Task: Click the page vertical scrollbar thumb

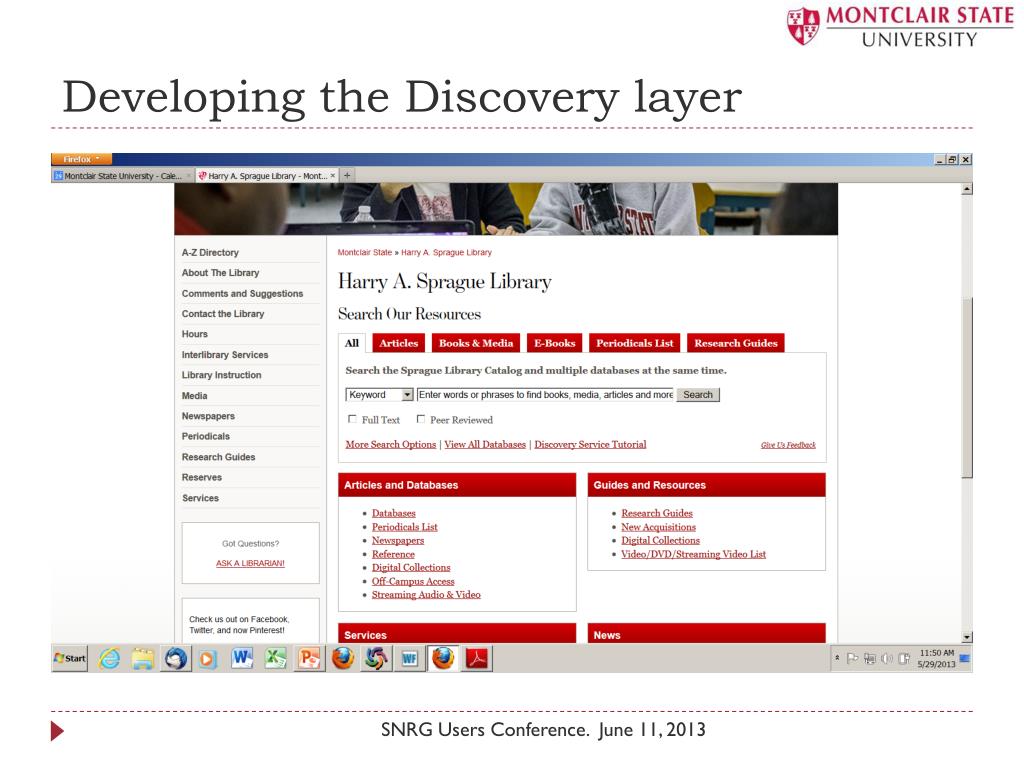Action: tap(967, 388)
